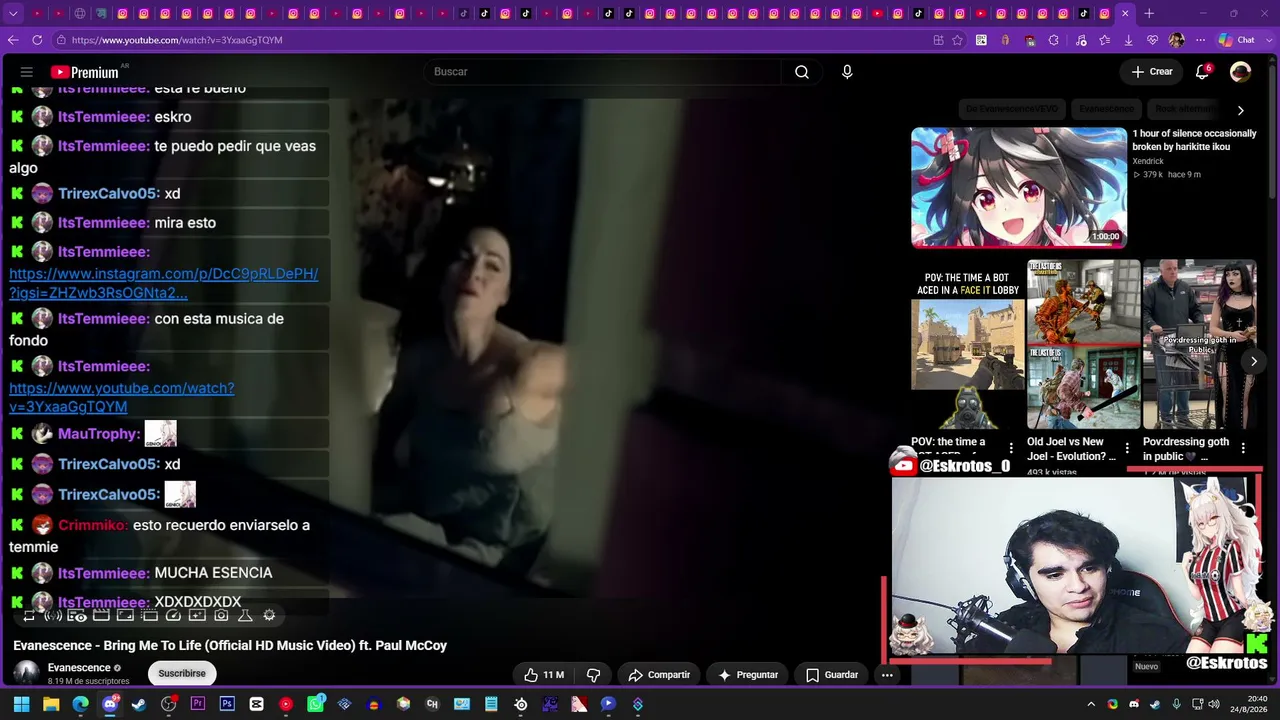Click the browser address bar URL

pyautogui.click(x=177, y=40)
